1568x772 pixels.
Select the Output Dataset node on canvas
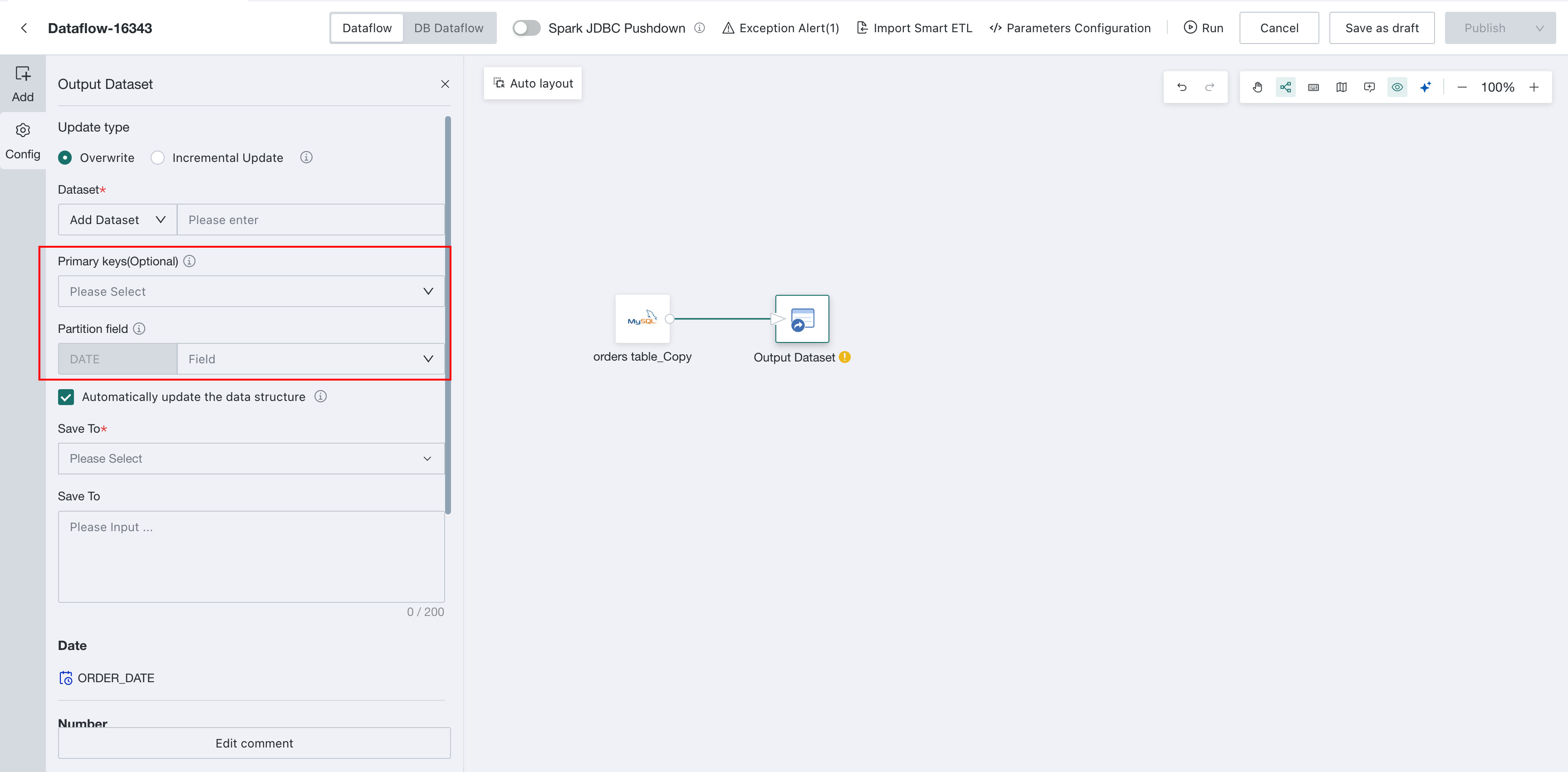802,319
